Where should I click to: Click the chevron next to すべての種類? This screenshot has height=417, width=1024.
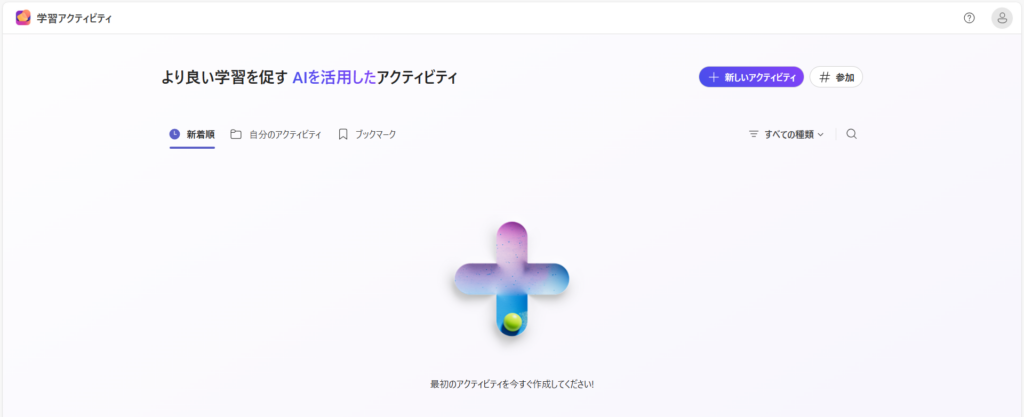[821, 134]
